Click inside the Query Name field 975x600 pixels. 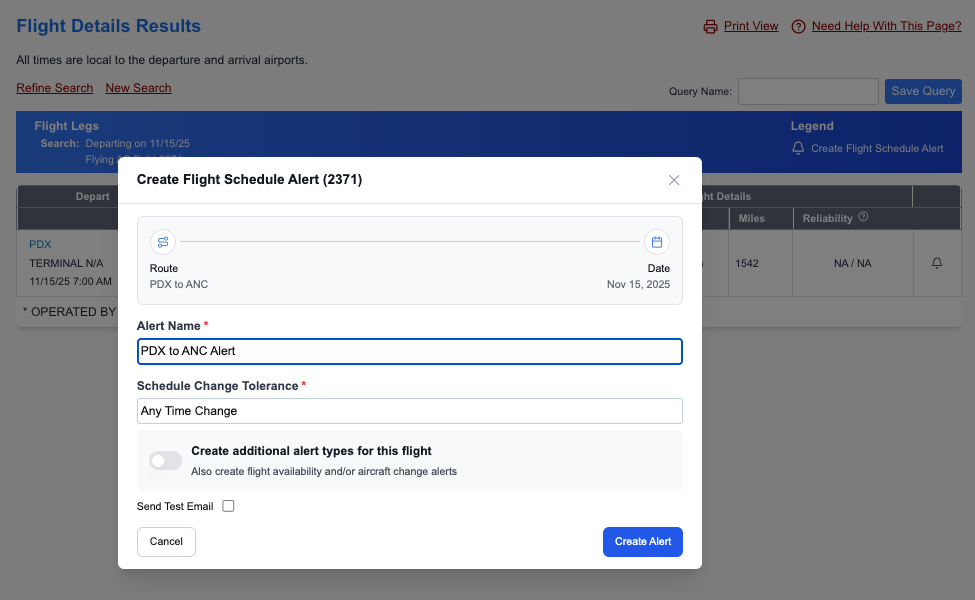coord(807,91)
